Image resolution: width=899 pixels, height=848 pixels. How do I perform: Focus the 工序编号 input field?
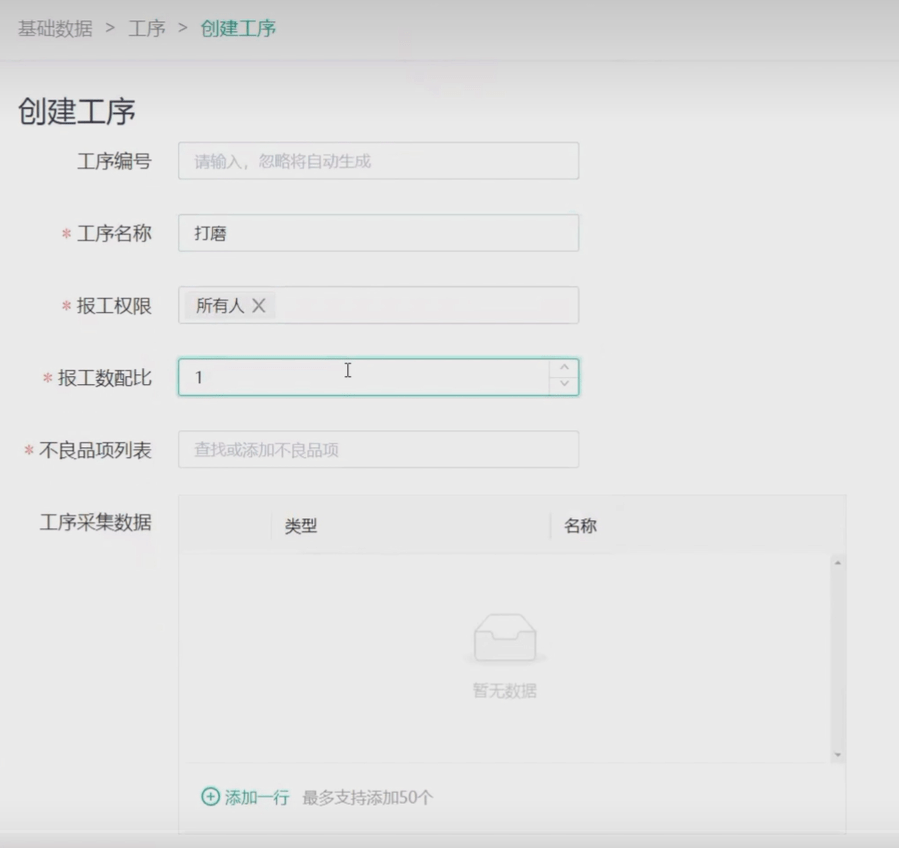(378, 161)
